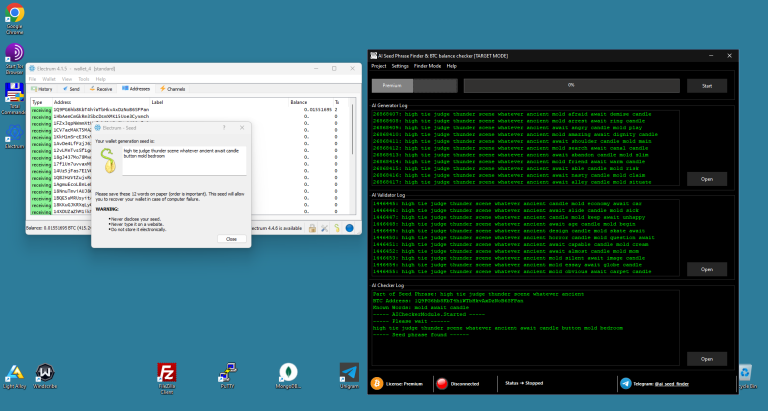This screenshot has height=411, width=768.
Task: Click the red Disconnected status indicator
Action: pos(443,383)
